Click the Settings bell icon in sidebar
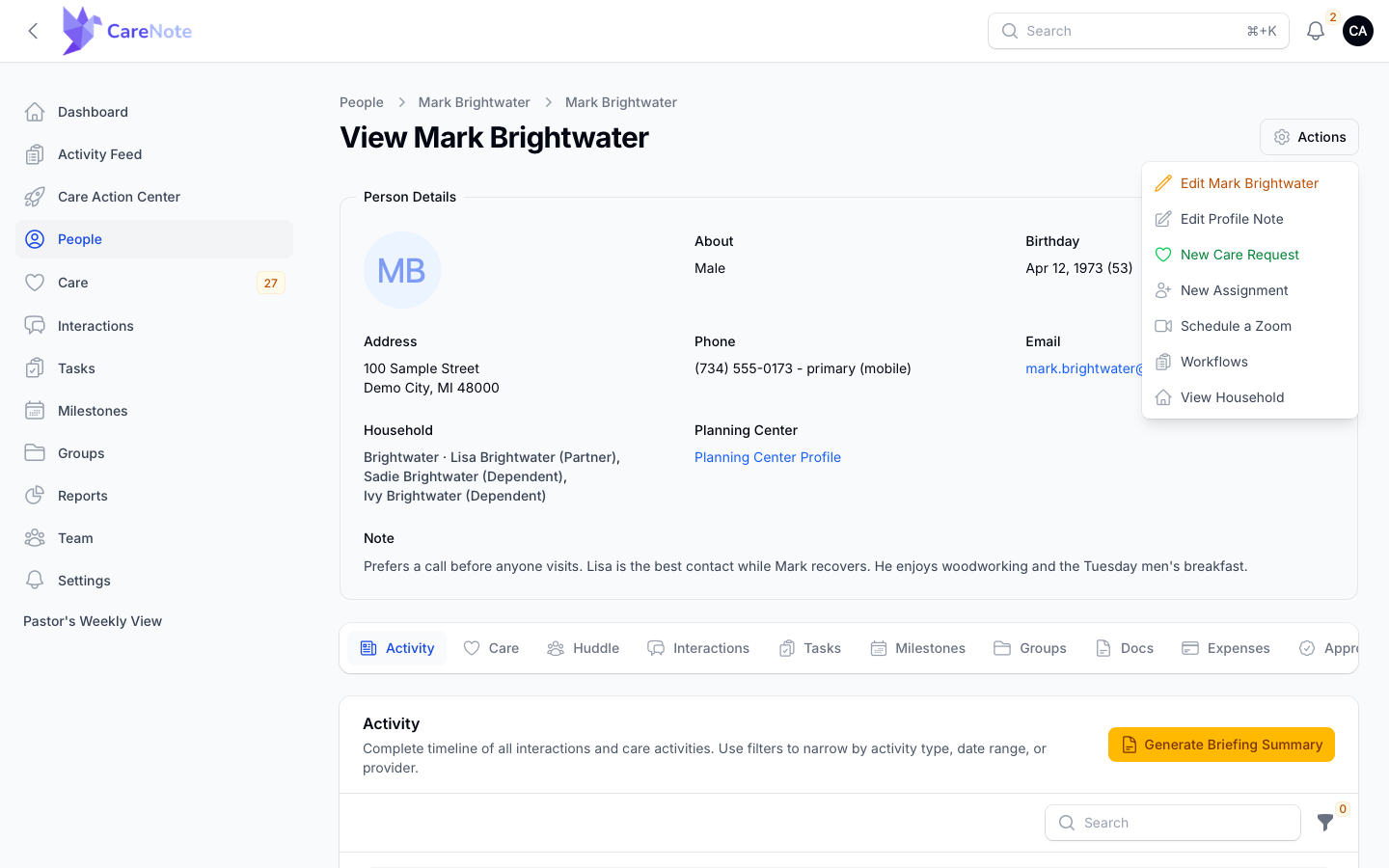Image resolution: width=1389 pixels, height=868 pixels. click(35, 581)
